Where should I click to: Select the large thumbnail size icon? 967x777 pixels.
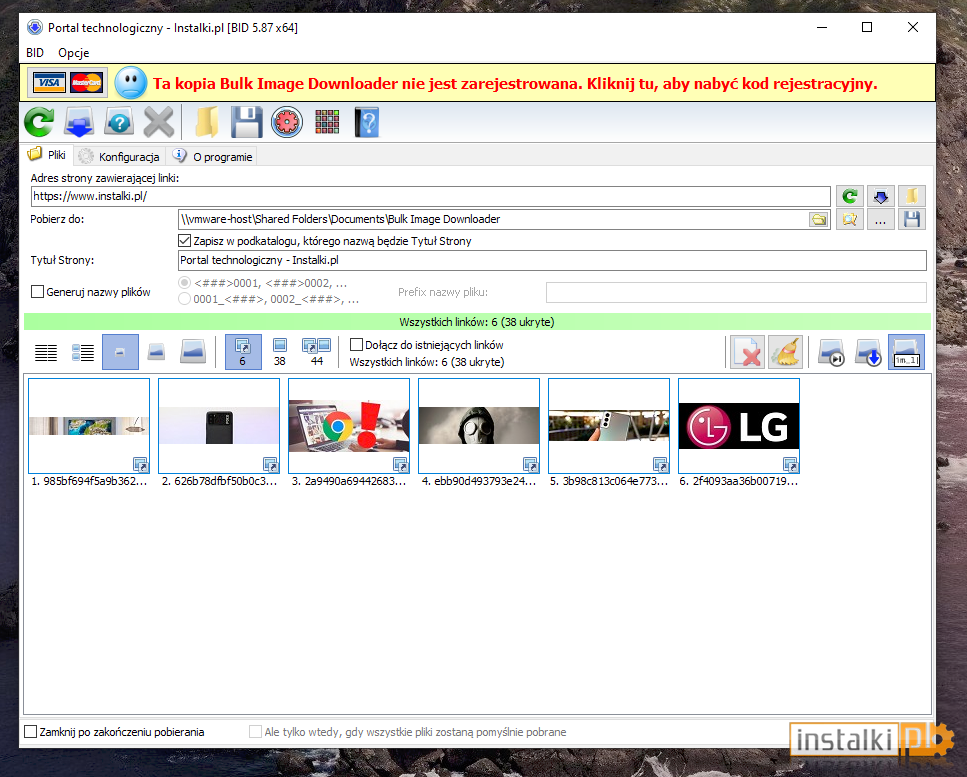(193, 352)
